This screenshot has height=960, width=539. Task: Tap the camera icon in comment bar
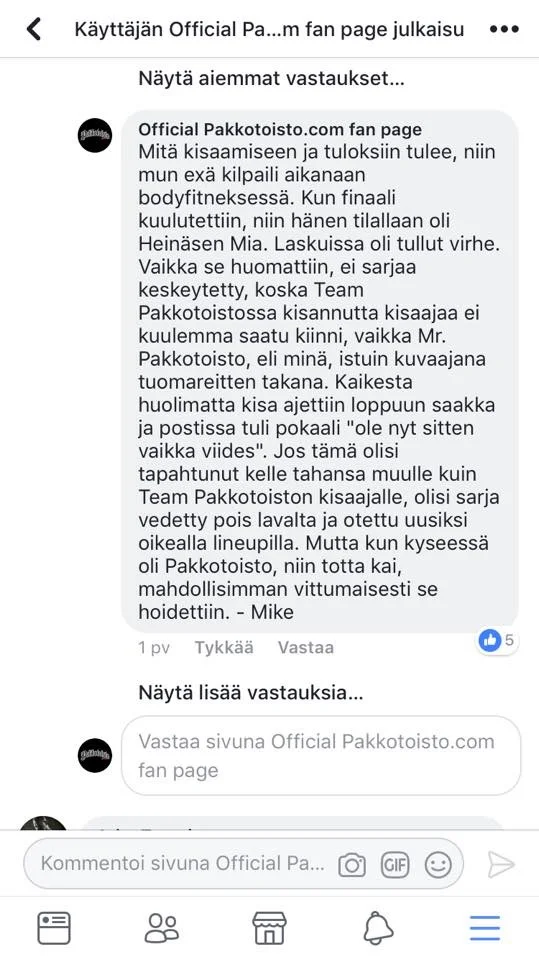(352, 864)
